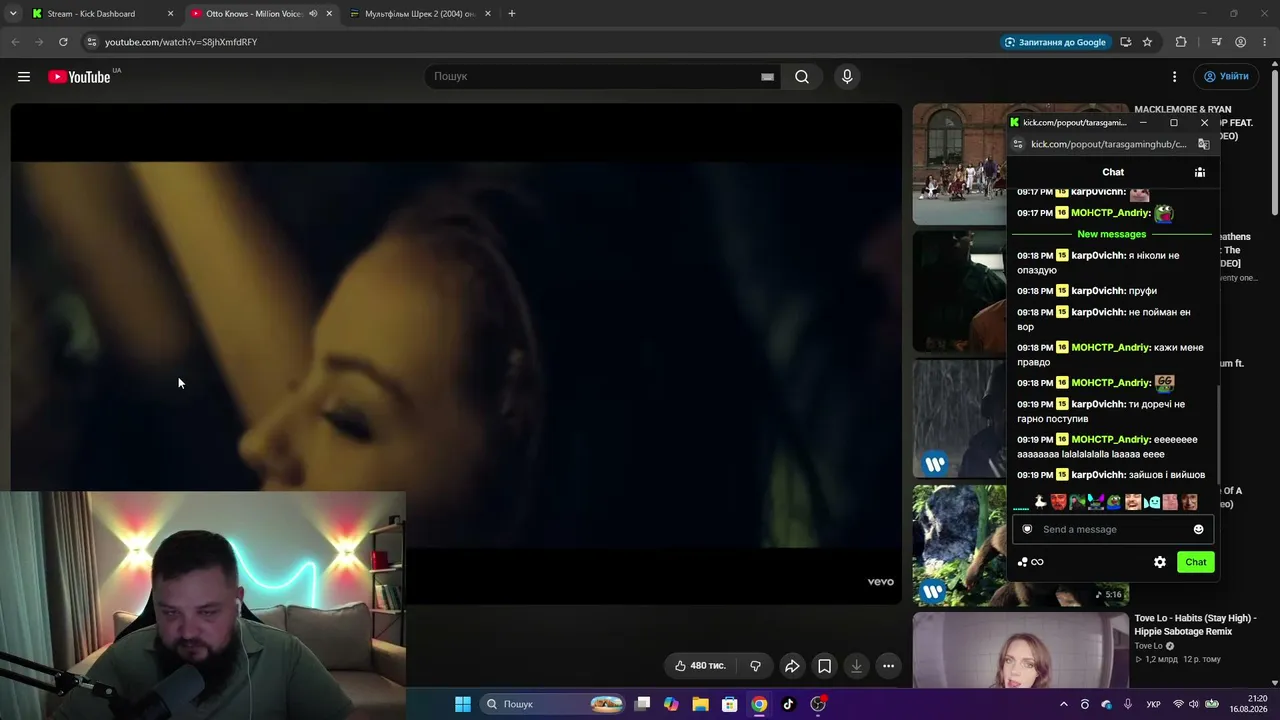Viewport: 1280px width, 720px height.
Task: Open Task View on the taskbar
Action: [x=643, y=704]
